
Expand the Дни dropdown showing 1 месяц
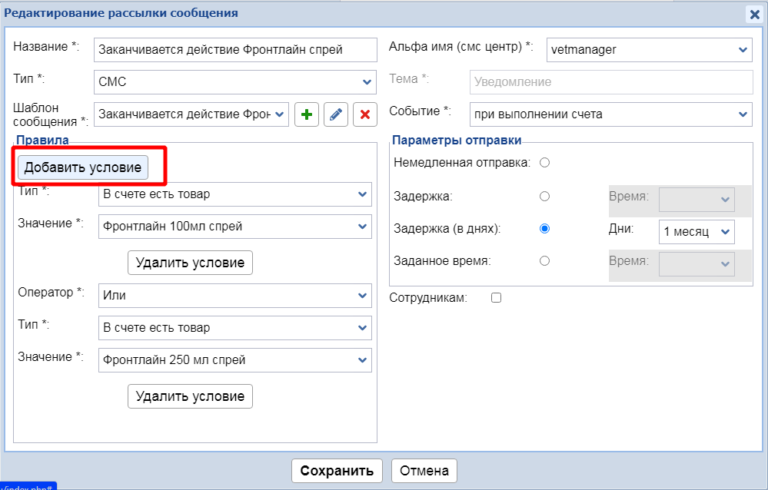pyautogui.click(x=697, y=231)
